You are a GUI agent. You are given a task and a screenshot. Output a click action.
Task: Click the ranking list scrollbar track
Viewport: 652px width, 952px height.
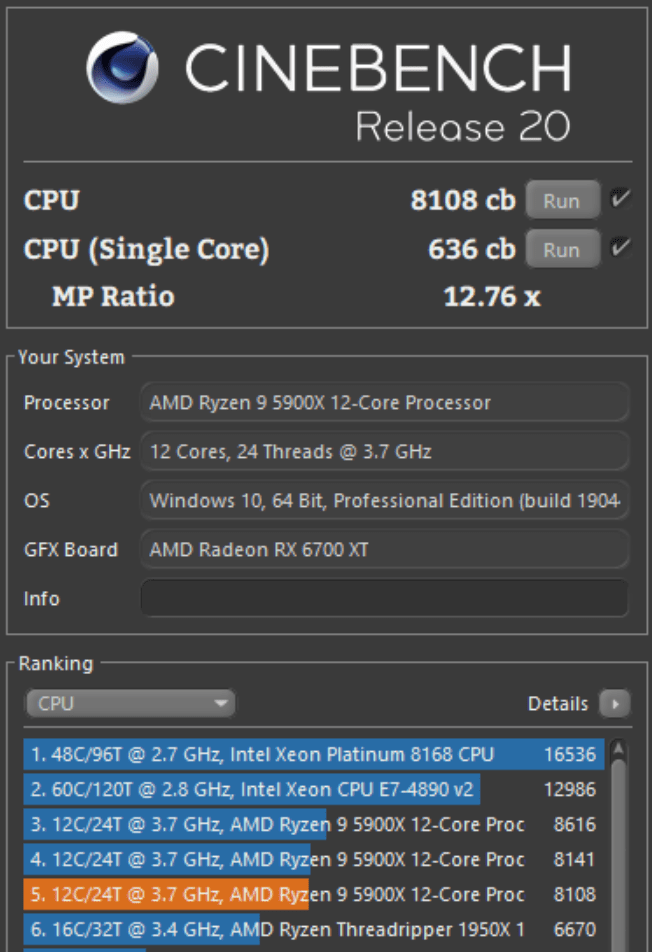coord(618,880)
